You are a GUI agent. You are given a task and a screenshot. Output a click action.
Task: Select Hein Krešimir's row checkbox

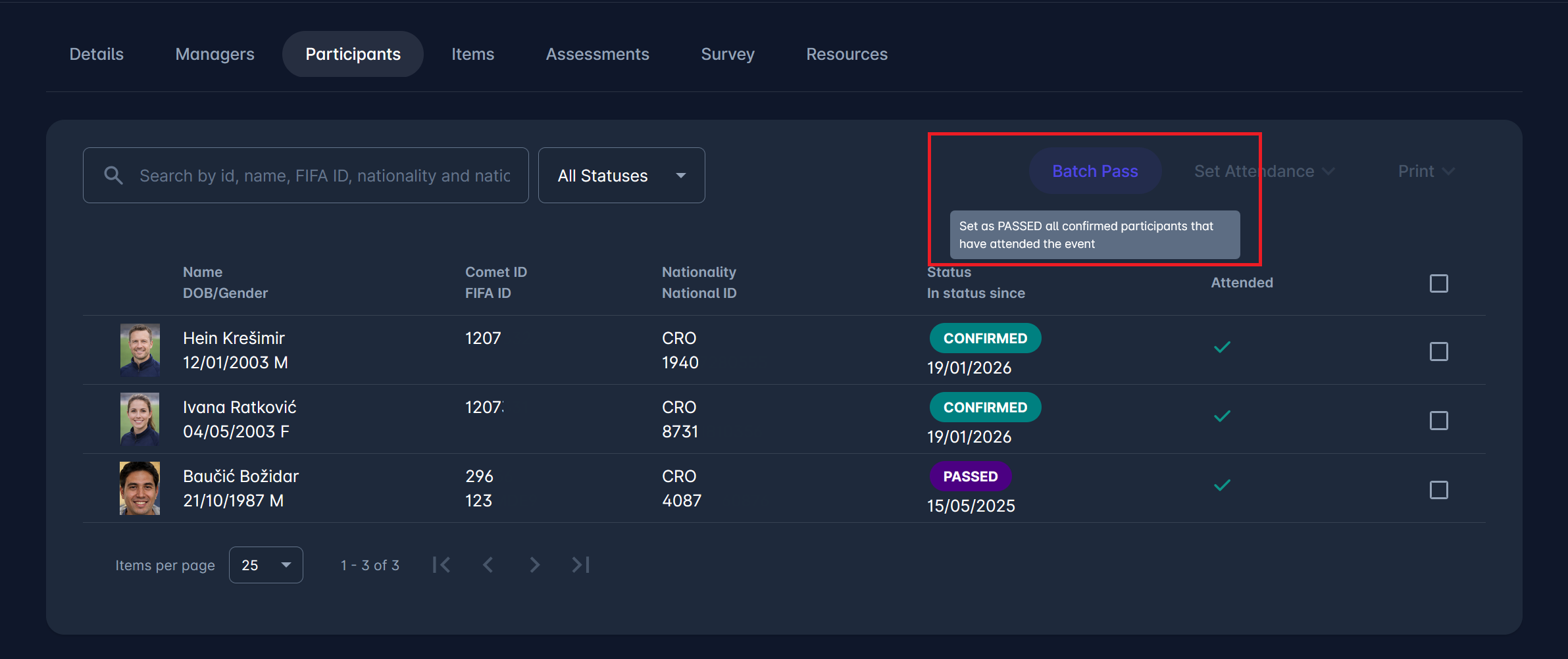1438,351
